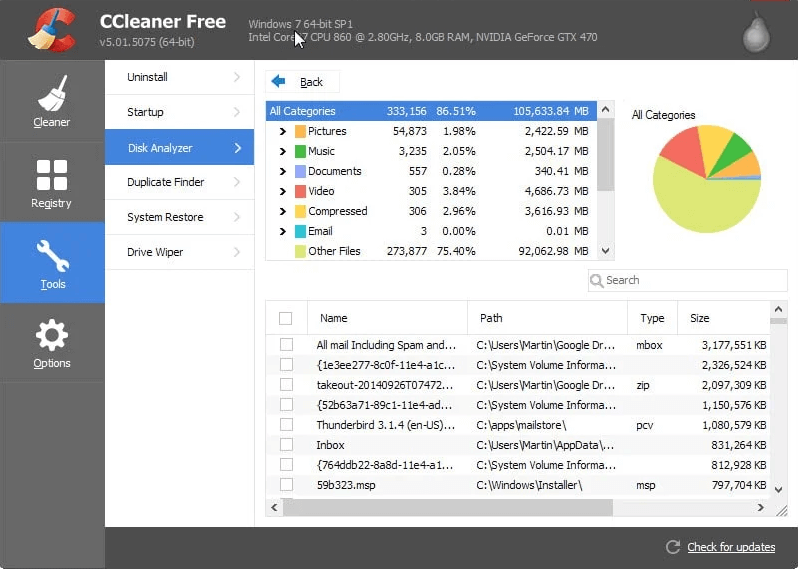Click the CCleaner logo in header

(x=52, y=30)
